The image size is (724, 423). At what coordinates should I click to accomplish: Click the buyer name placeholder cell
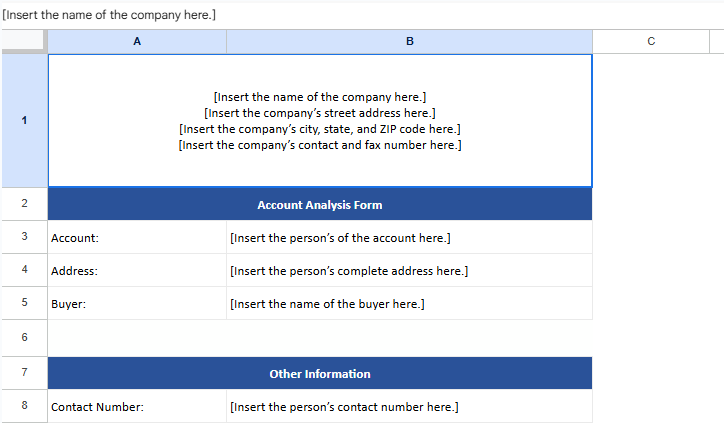click(409, 304)
